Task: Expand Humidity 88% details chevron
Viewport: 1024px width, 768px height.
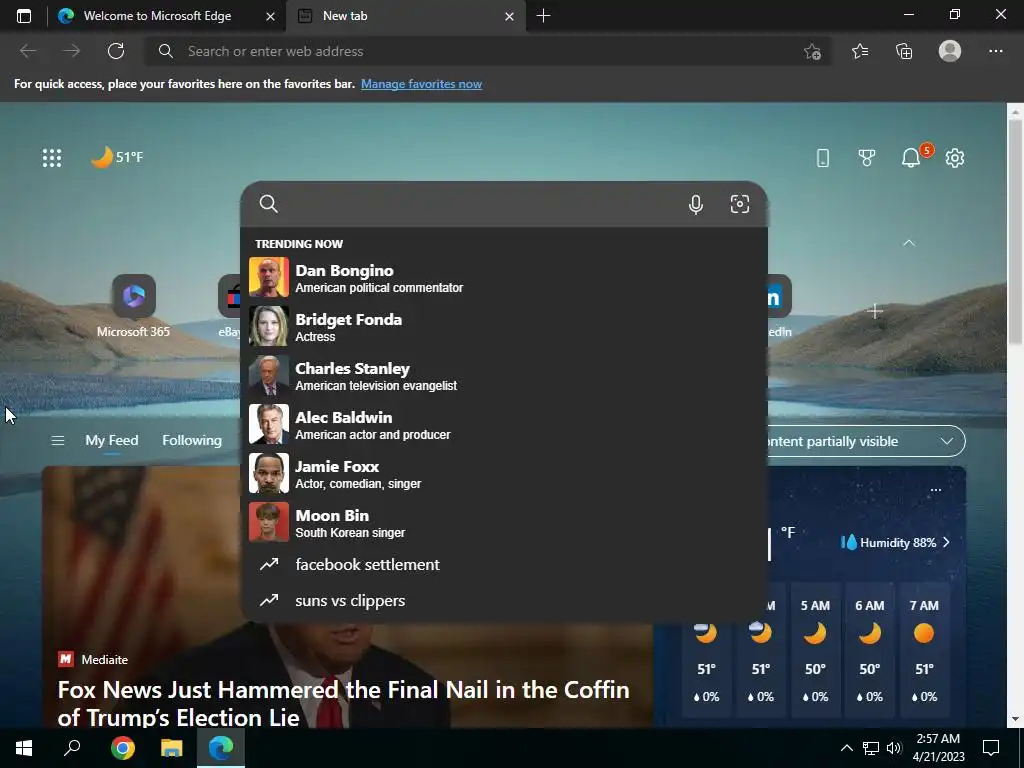Action: pos(946,542)
